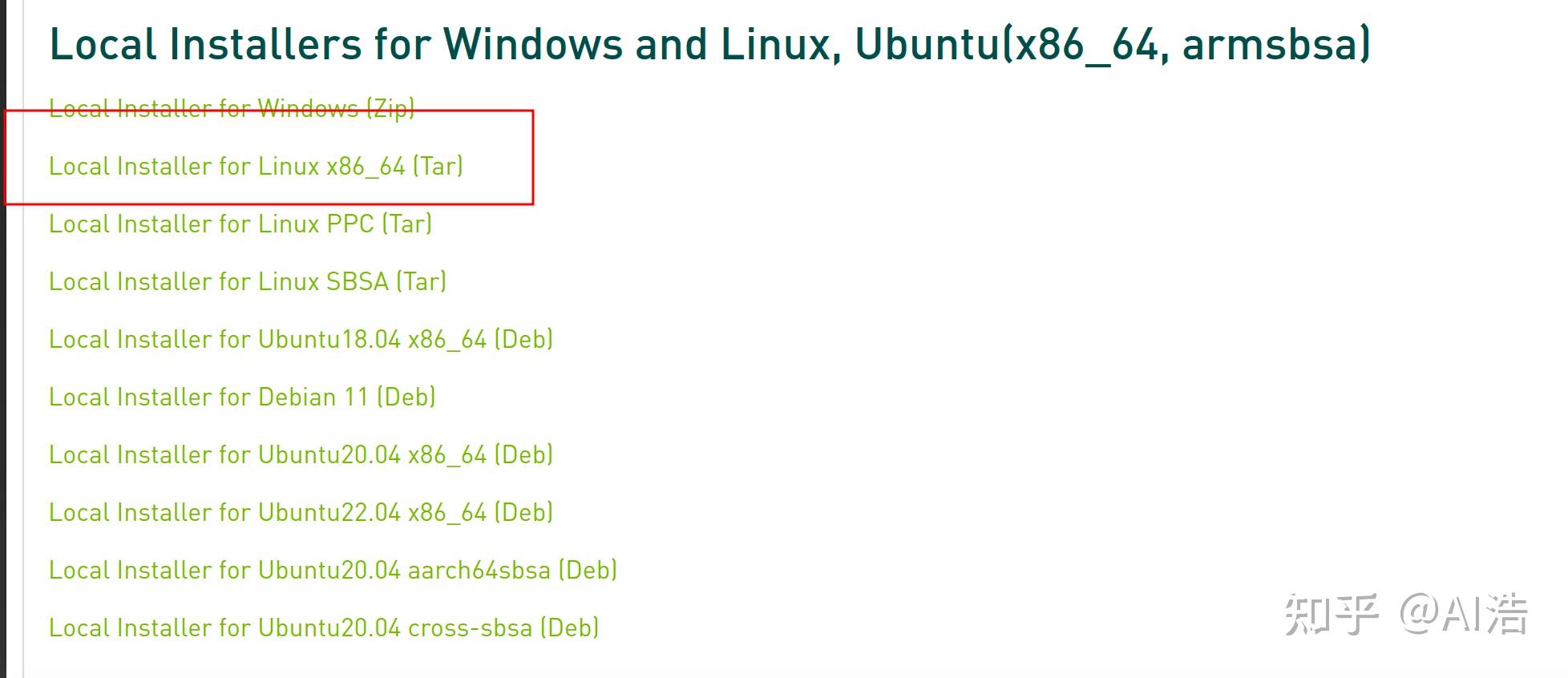Download the Ubuntu22.04 x86_64 (Deb) installer
The width and height of the screenshot is (1568, 678).
pyautogui.click(x=301, y=512)
